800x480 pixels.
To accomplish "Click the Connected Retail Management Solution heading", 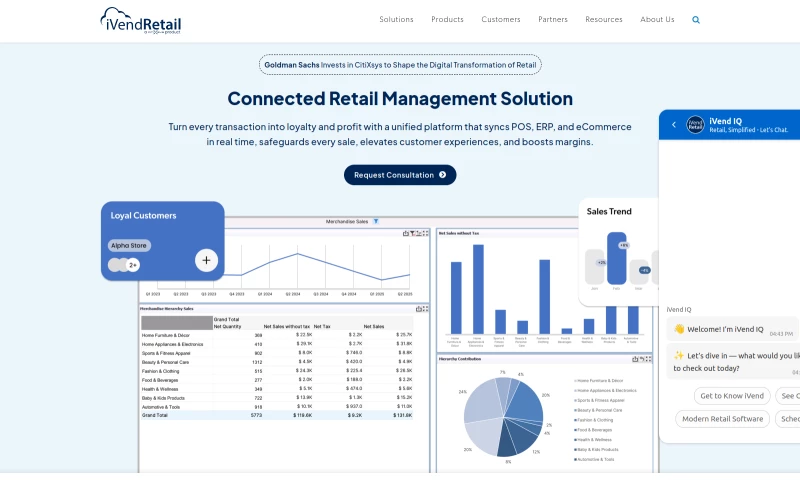I will 400,98.
